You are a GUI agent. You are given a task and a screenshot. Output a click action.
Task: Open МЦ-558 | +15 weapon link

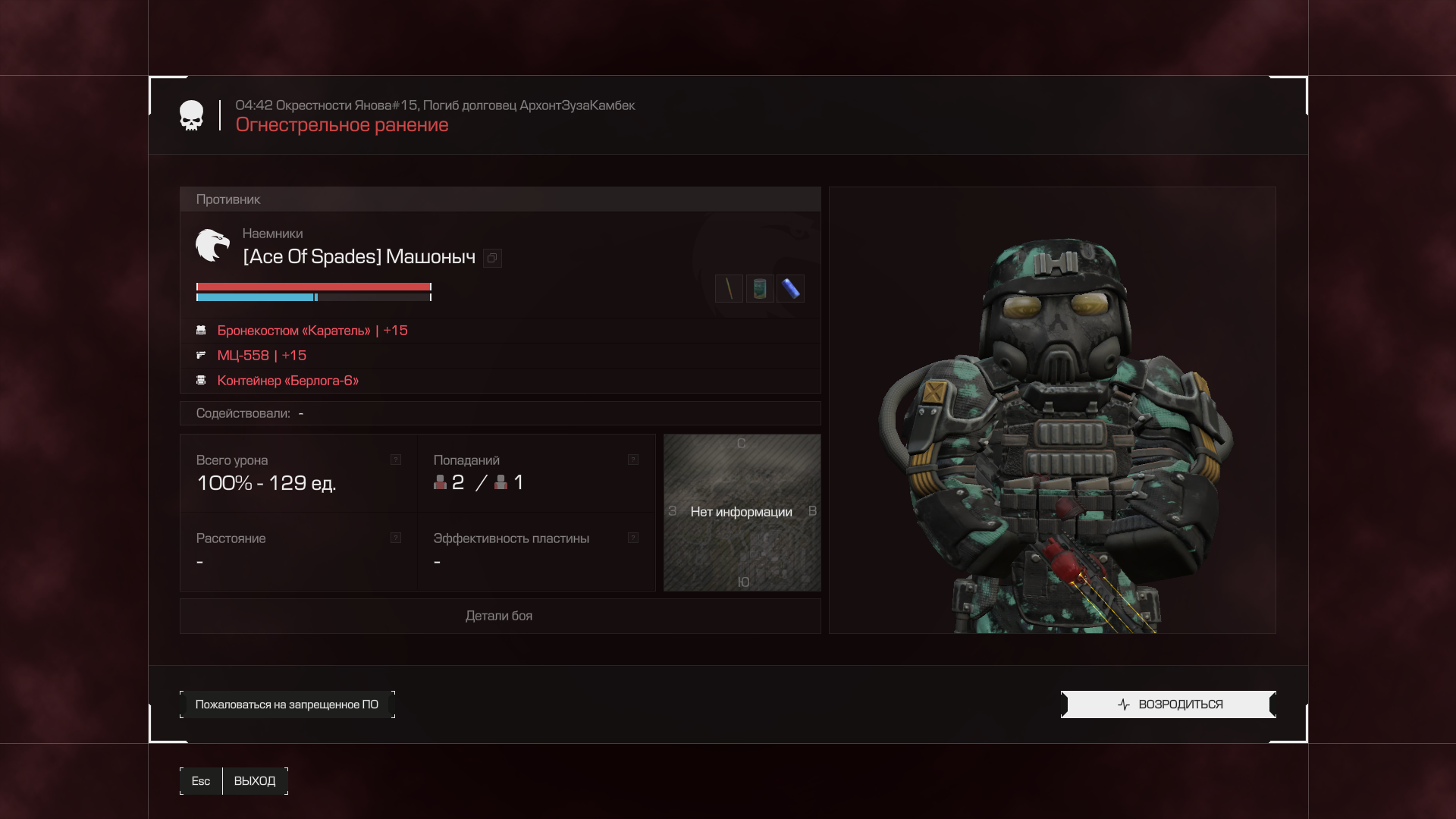pos(262,356)
